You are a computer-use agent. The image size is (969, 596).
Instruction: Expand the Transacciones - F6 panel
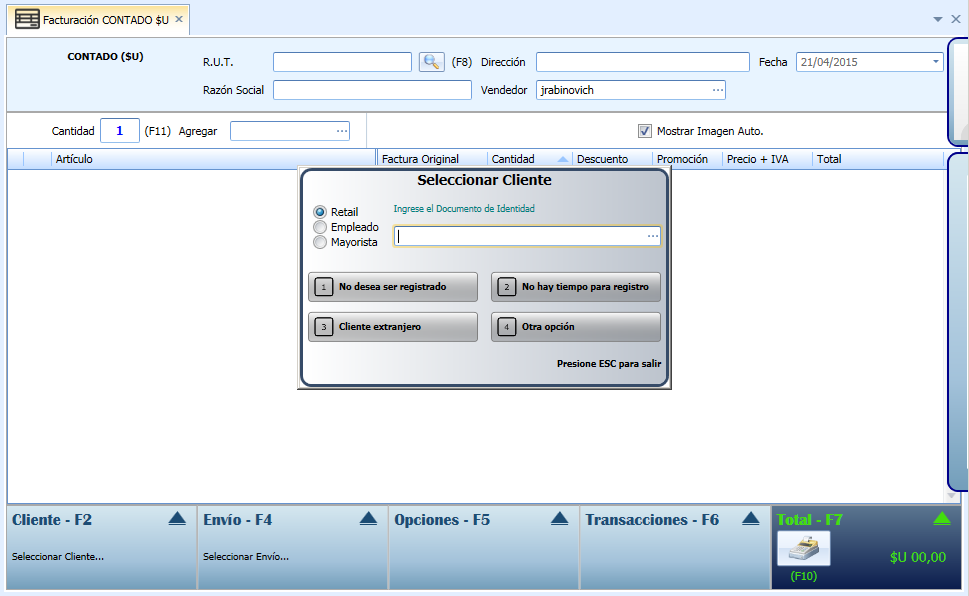(x=750, y=519)
